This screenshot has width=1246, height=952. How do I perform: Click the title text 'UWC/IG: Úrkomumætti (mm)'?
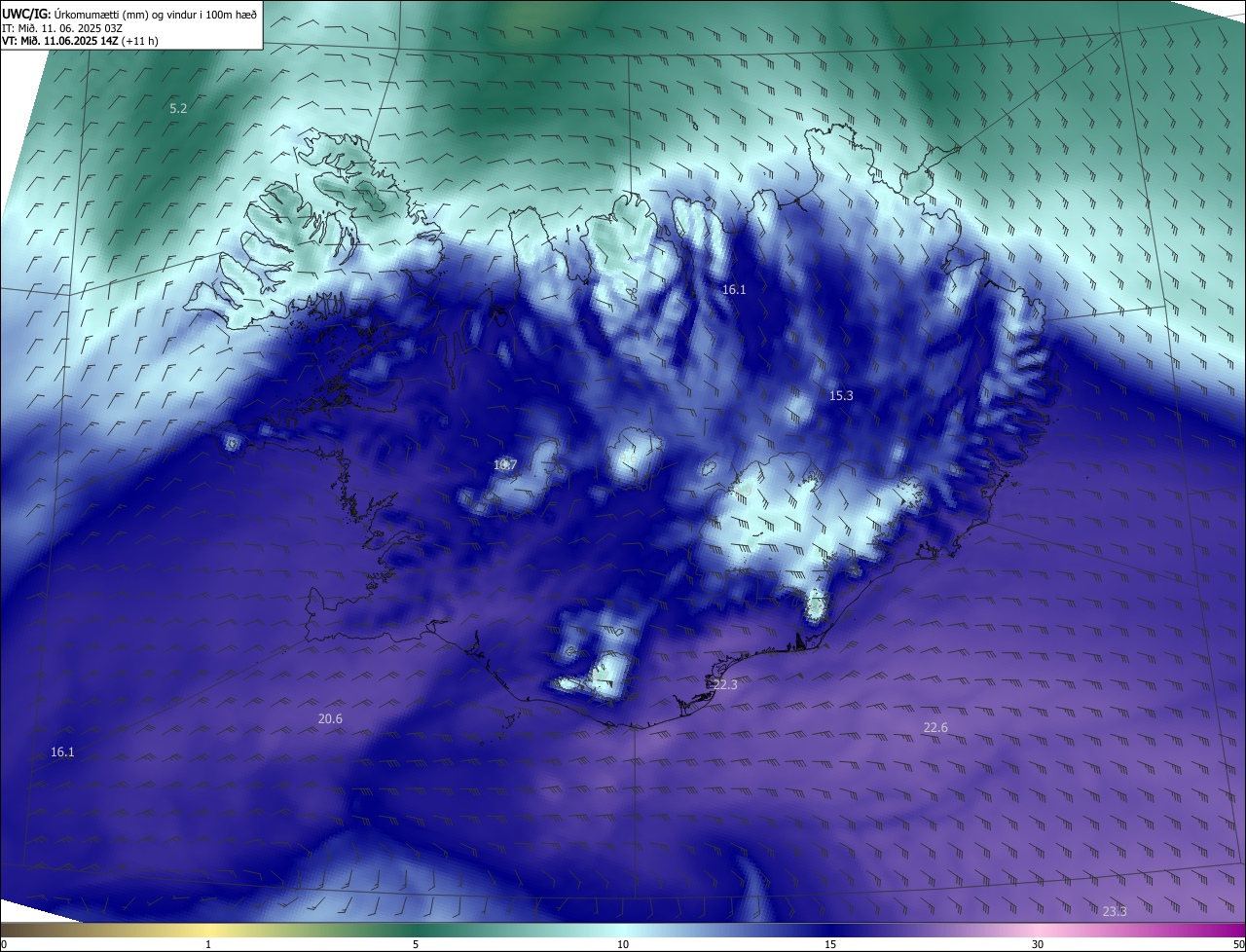74,14
